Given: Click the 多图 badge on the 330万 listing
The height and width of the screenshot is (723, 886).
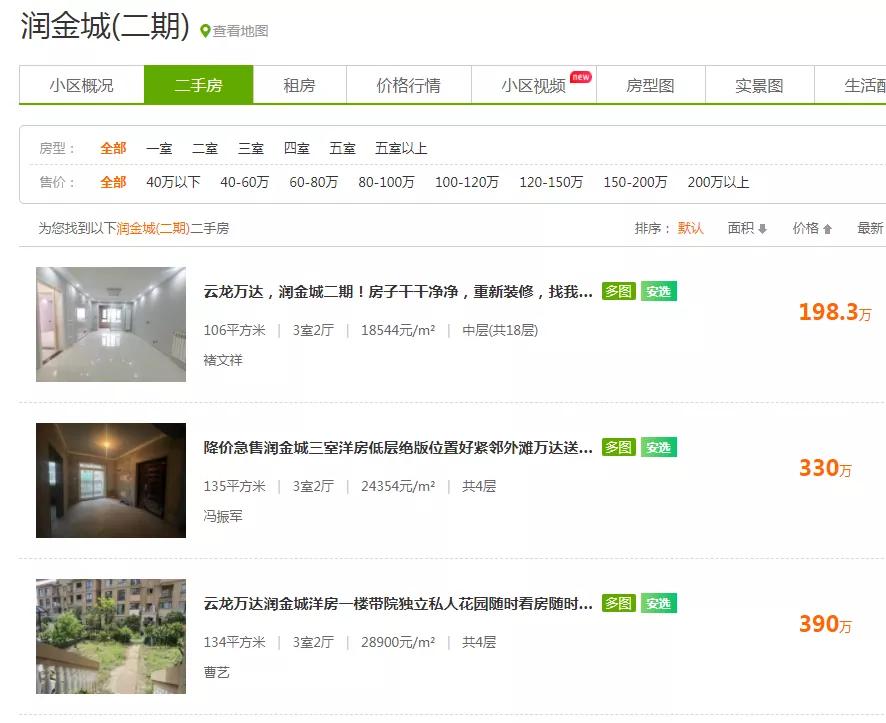Looking at the screenshot, I should (x=619, y=447).
